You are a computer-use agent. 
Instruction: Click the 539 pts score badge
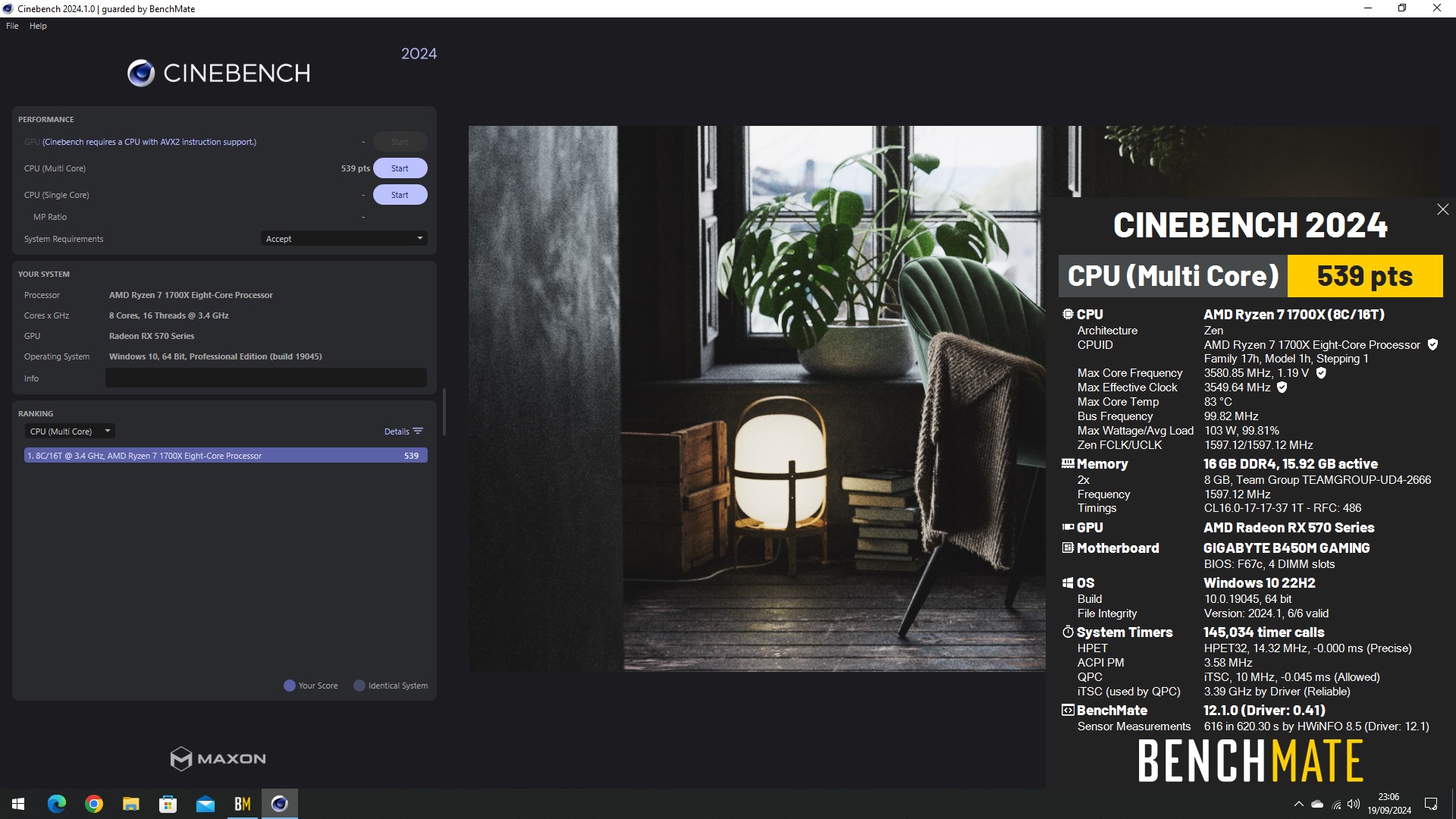pos(1364,276)
